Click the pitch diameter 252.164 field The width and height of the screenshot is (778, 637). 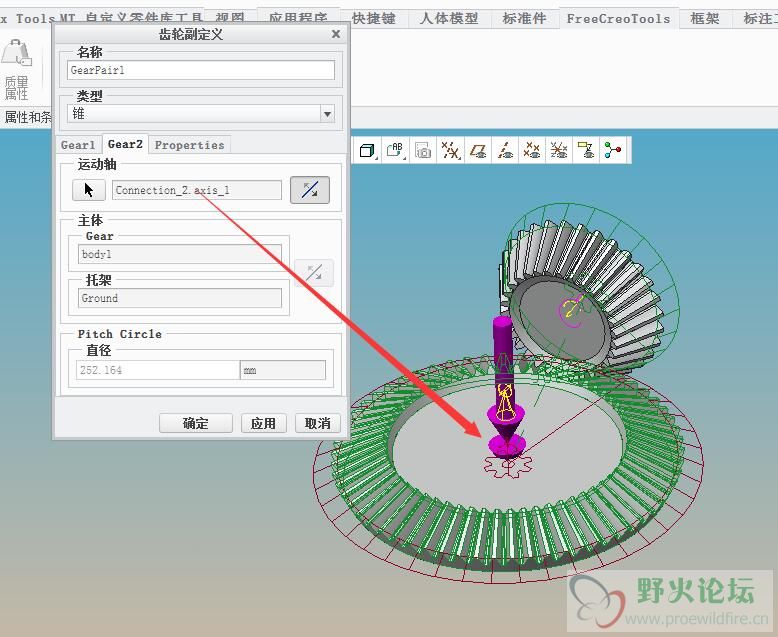tap(158, 370)
